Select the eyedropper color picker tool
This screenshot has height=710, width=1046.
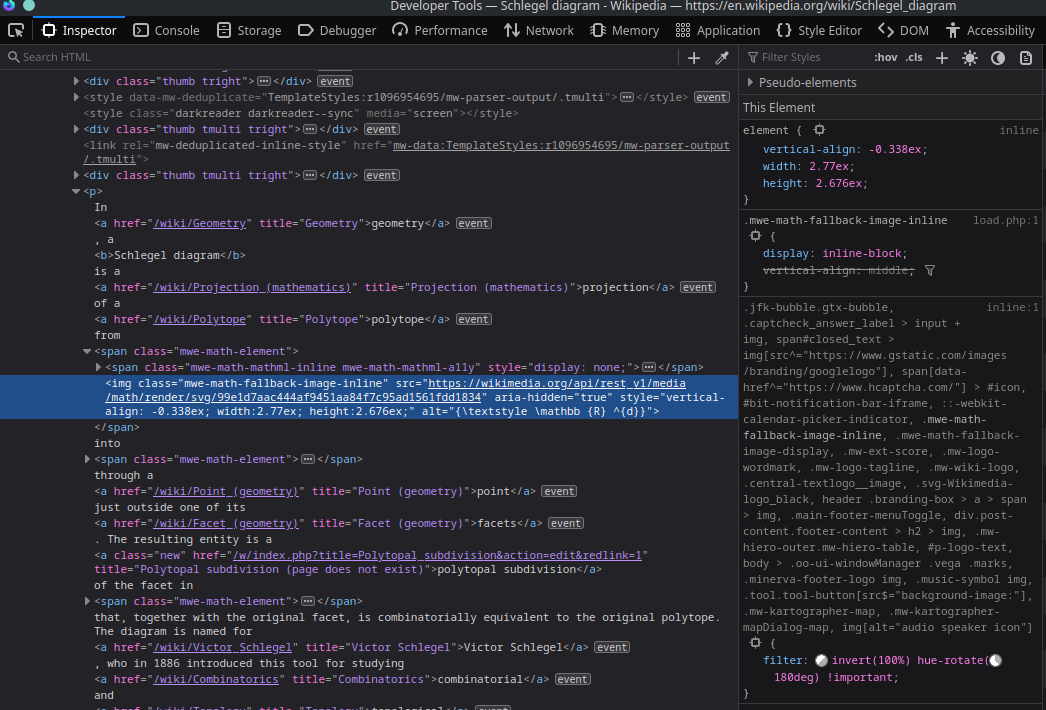[722, 57]
